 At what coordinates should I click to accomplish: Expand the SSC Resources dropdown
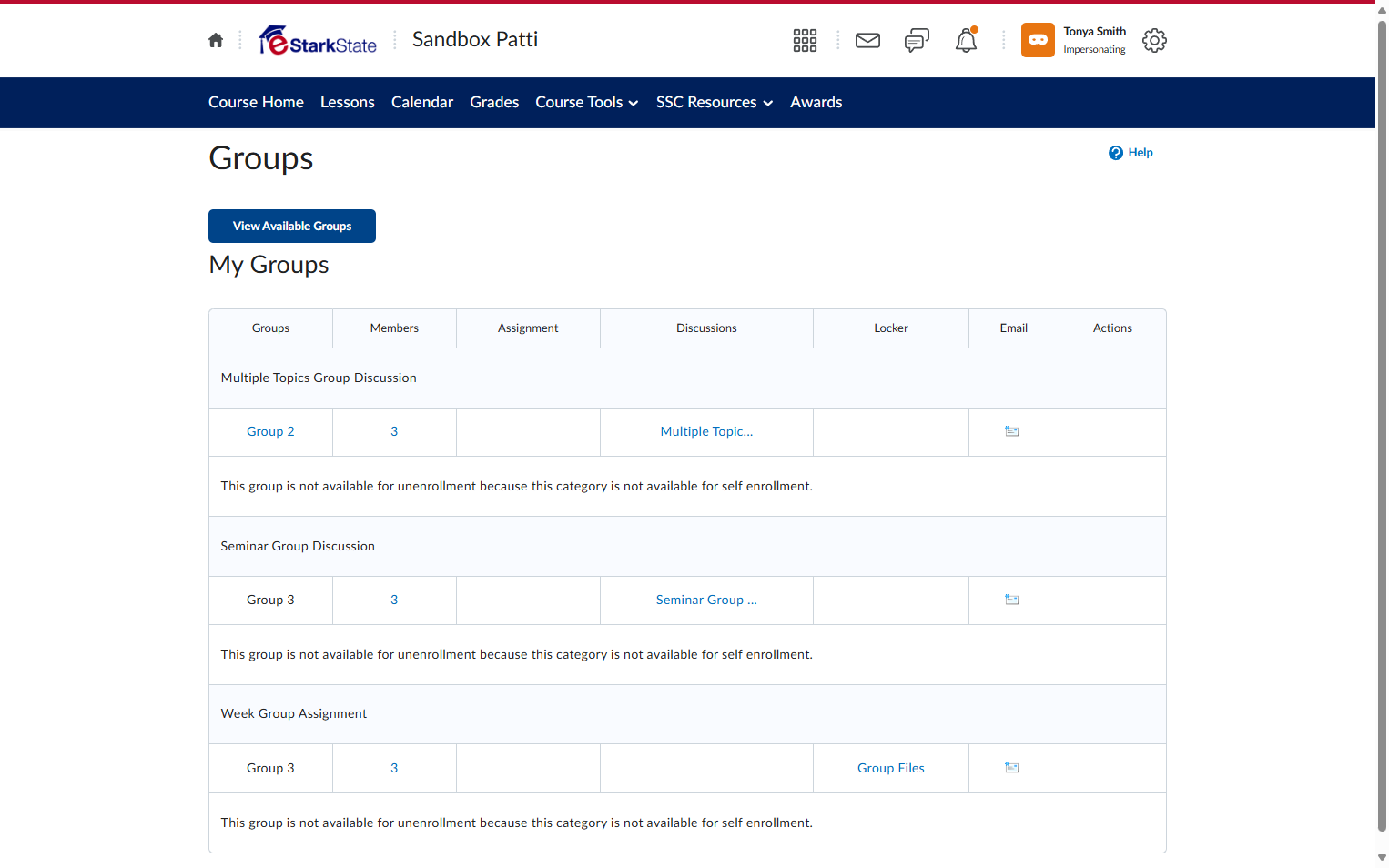[x=715, y=103]
